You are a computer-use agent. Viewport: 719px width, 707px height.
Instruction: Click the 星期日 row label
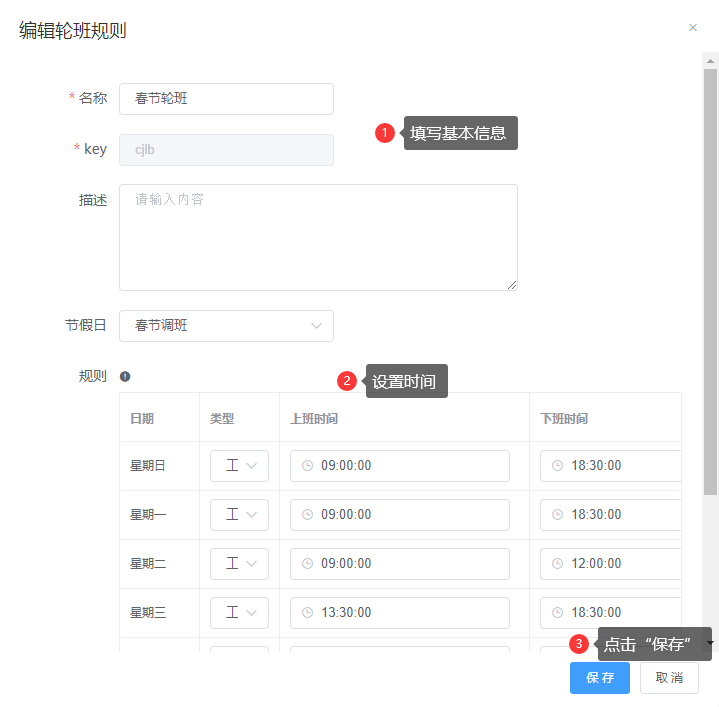(x=148, y=466)
